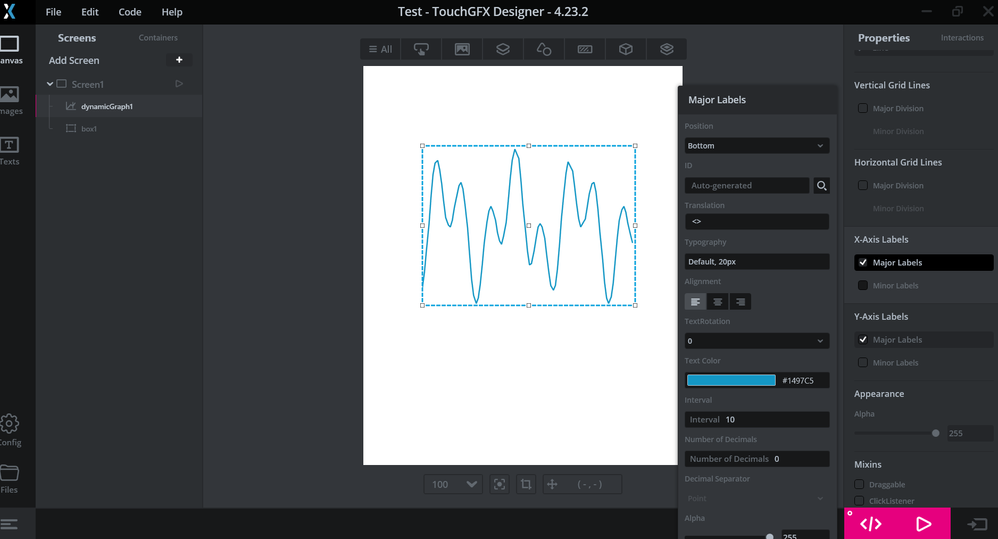Uncheck Y-Axis Major Labels
This screenshot has height=539, width=998.
coord(862,339)
